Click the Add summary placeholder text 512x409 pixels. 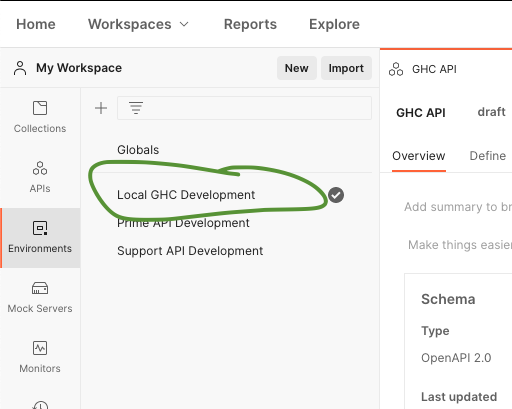click(x=458, y=207)
